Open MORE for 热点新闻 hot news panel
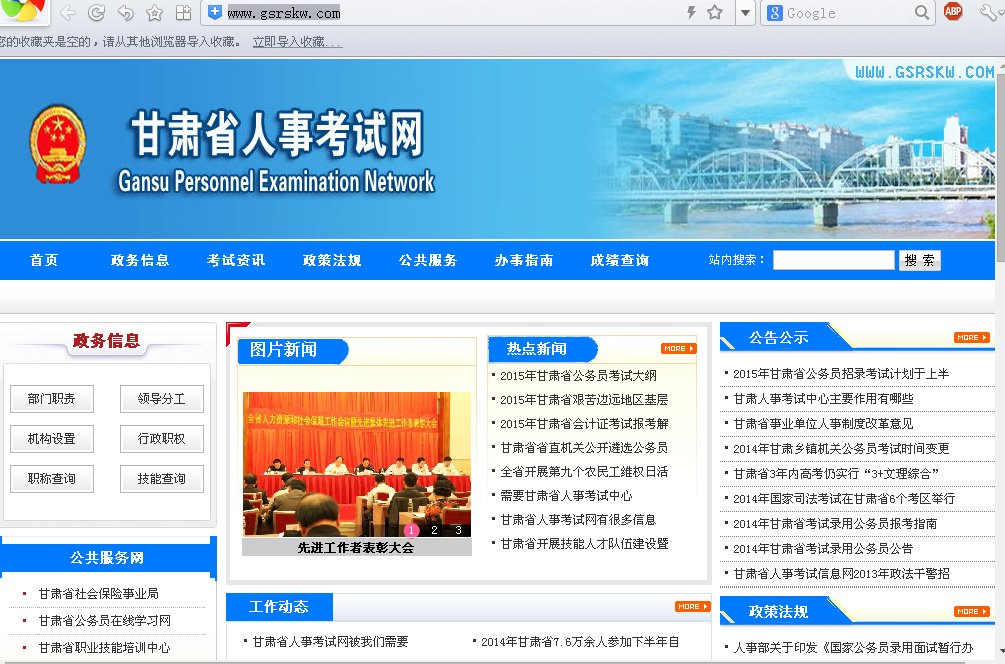 (678, 348)
